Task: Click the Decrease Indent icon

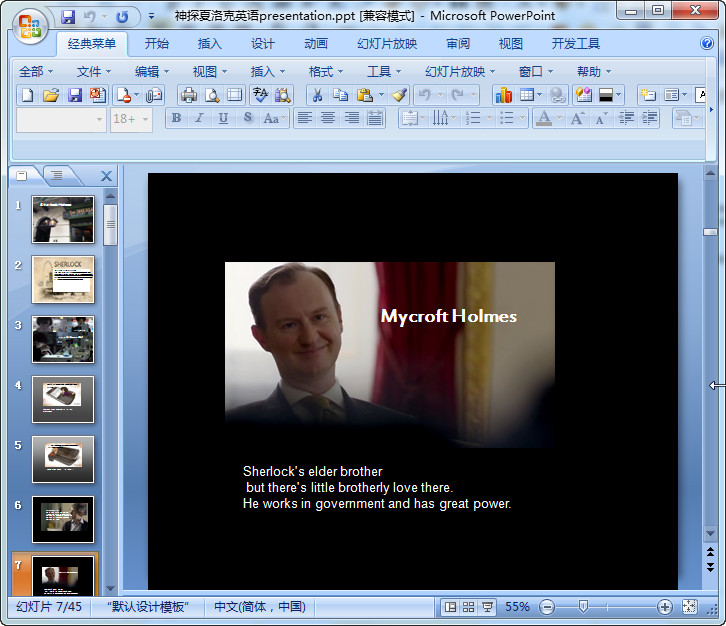Action: [626, 119]
